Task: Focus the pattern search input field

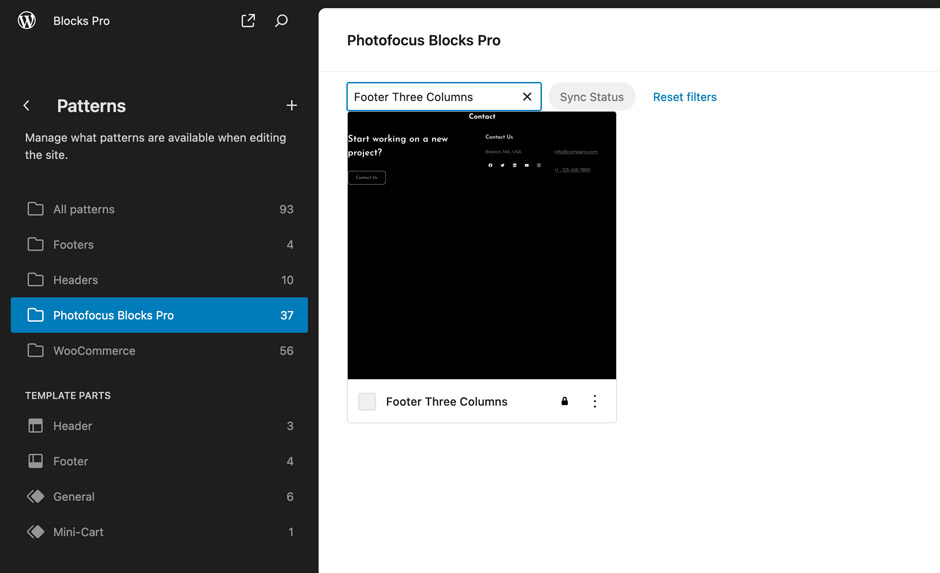Action: [433, 97]
